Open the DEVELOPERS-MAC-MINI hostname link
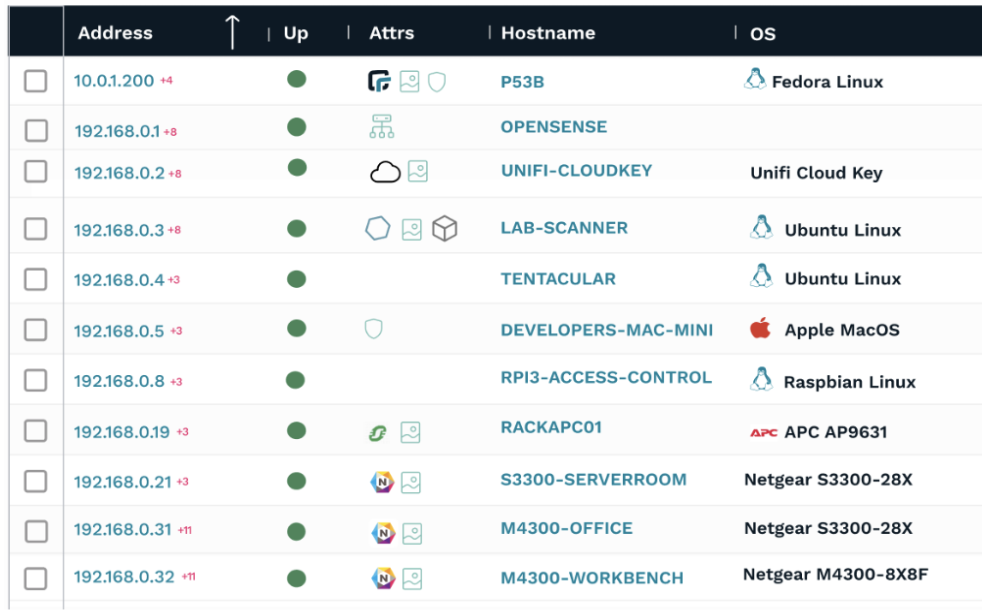The height and width of the screenshot is (616, 986). tap(607, 330)
